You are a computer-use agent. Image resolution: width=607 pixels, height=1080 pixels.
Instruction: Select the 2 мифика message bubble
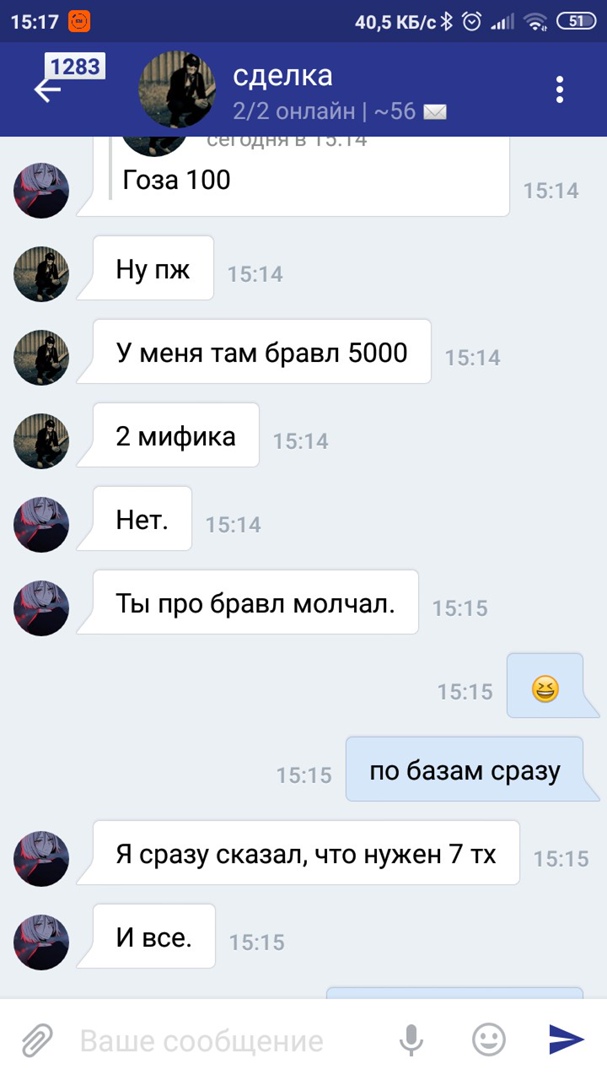point(176,435)
